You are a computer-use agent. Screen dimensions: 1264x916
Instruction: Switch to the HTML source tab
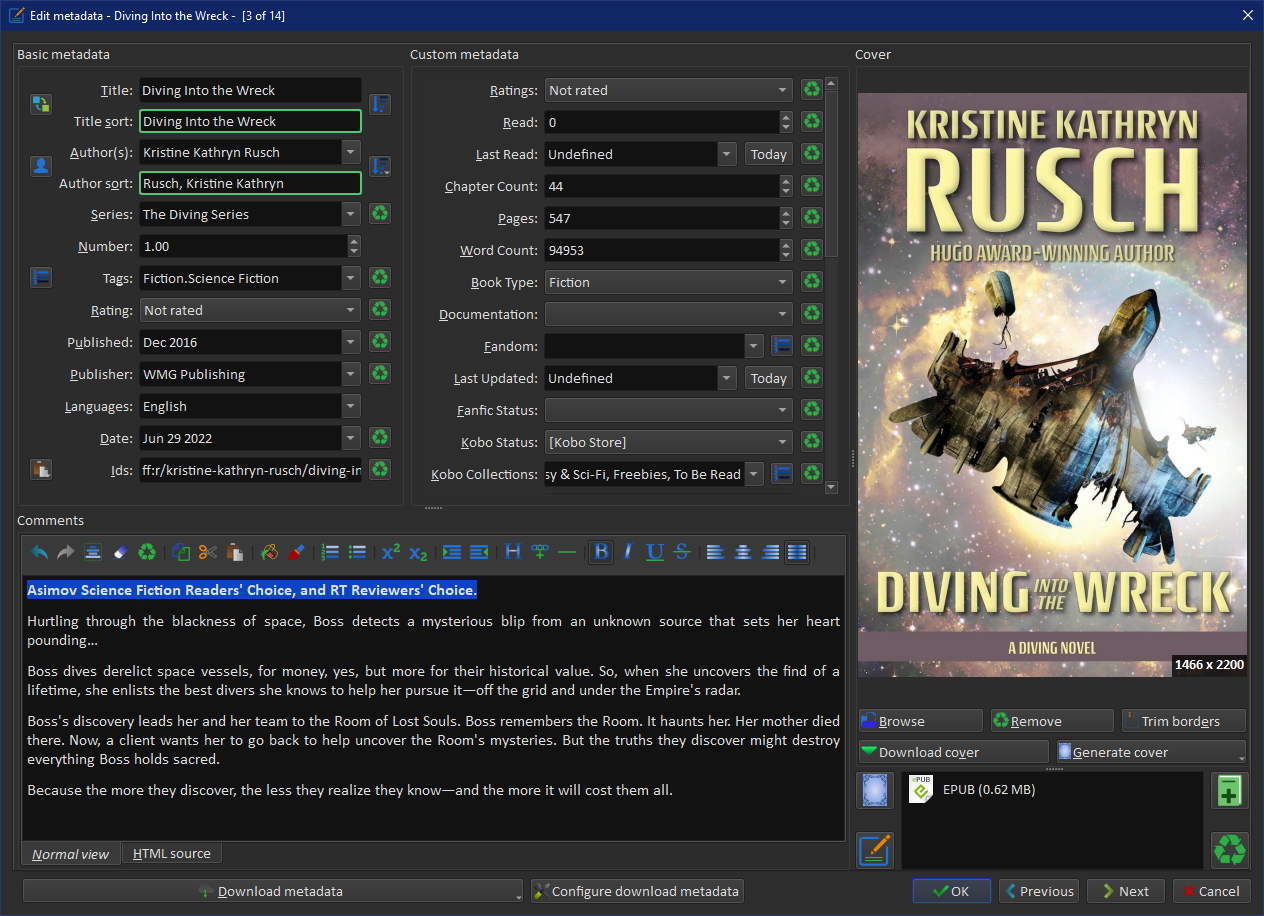171,854
